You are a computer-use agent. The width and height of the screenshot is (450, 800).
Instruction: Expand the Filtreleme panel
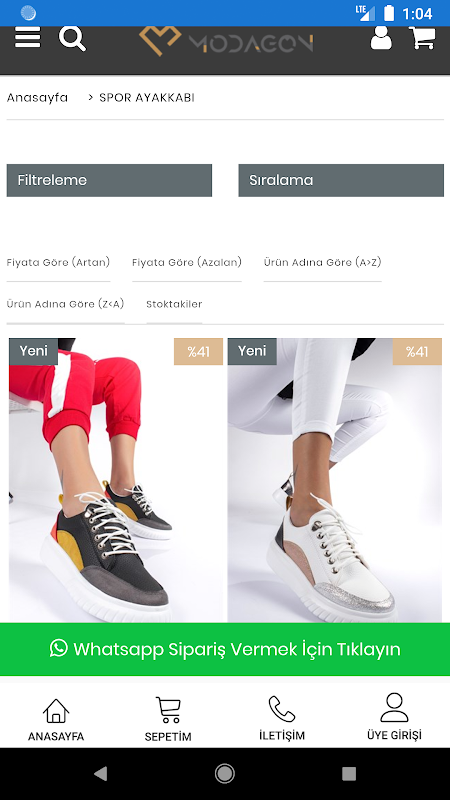[109, 180]
